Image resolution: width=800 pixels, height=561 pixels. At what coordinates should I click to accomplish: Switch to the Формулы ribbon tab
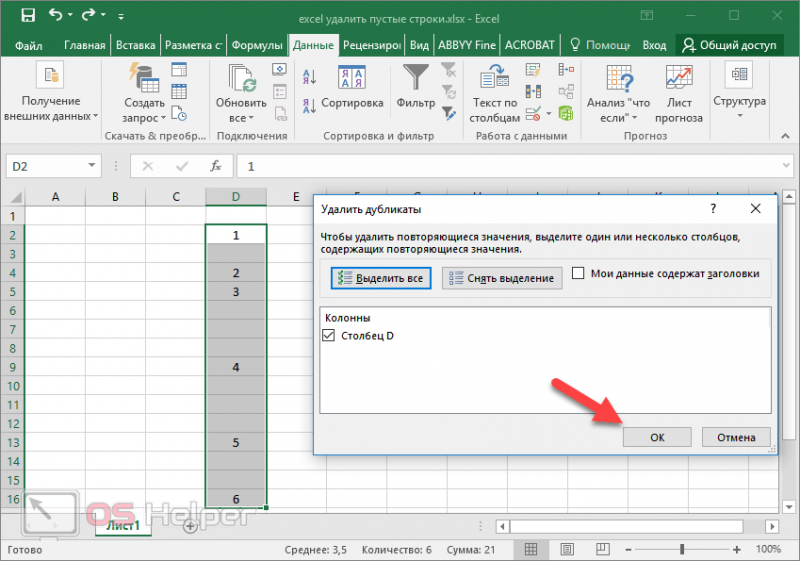click(x=257, y=45)
